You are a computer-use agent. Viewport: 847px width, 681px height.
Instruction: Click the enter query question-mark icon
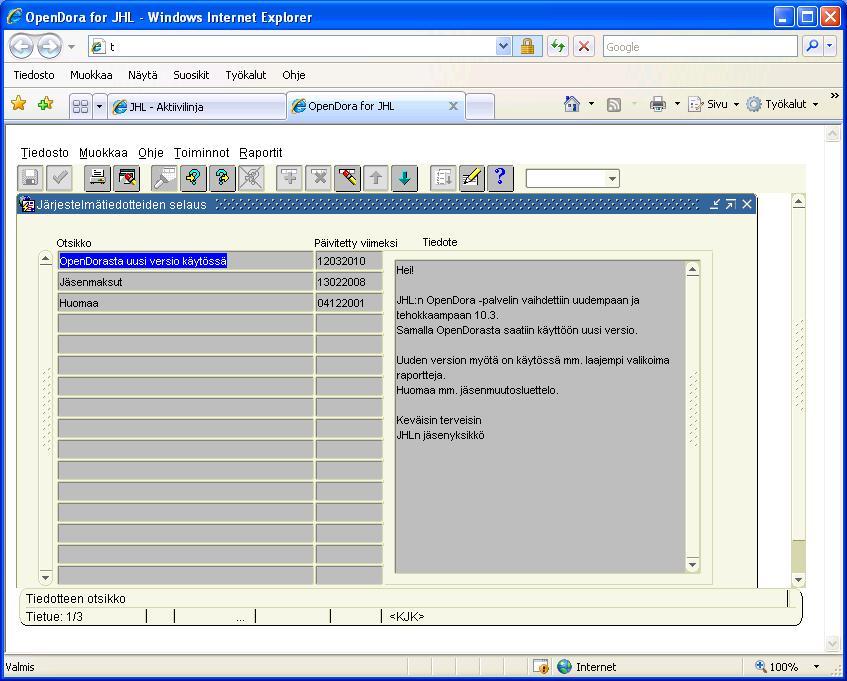coord(193,178)
